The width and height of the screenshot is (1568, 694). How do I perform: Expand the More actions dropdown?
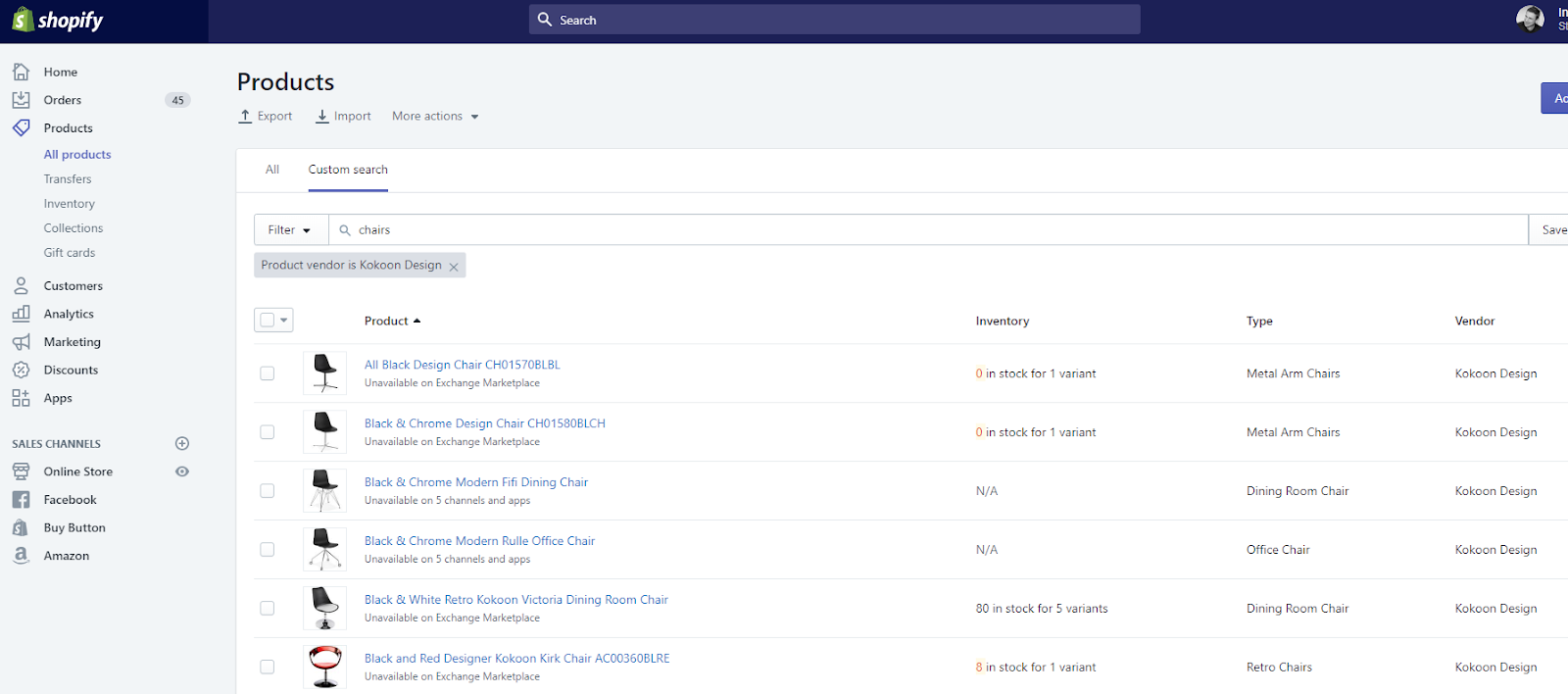435,116
